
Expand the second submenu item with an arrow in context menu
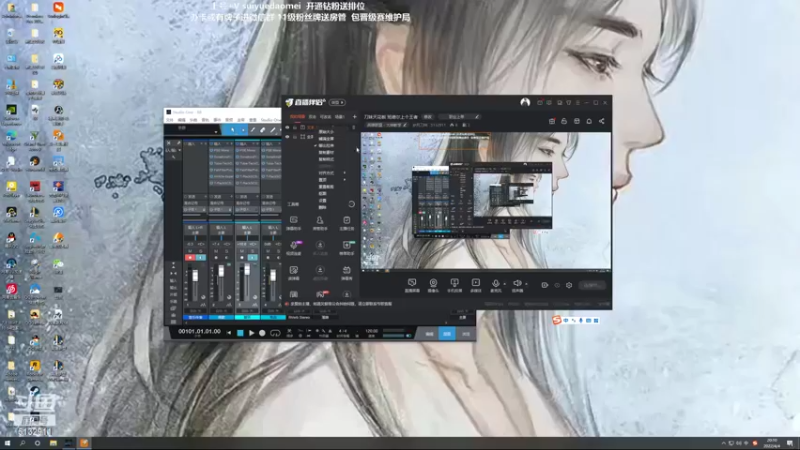[332, 180]
